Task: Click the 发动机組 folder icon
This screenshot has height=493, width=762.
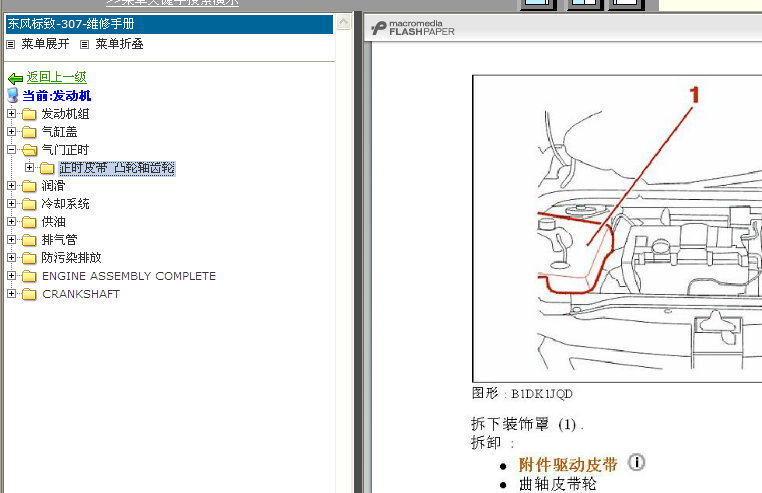Action: click(29, 114)
